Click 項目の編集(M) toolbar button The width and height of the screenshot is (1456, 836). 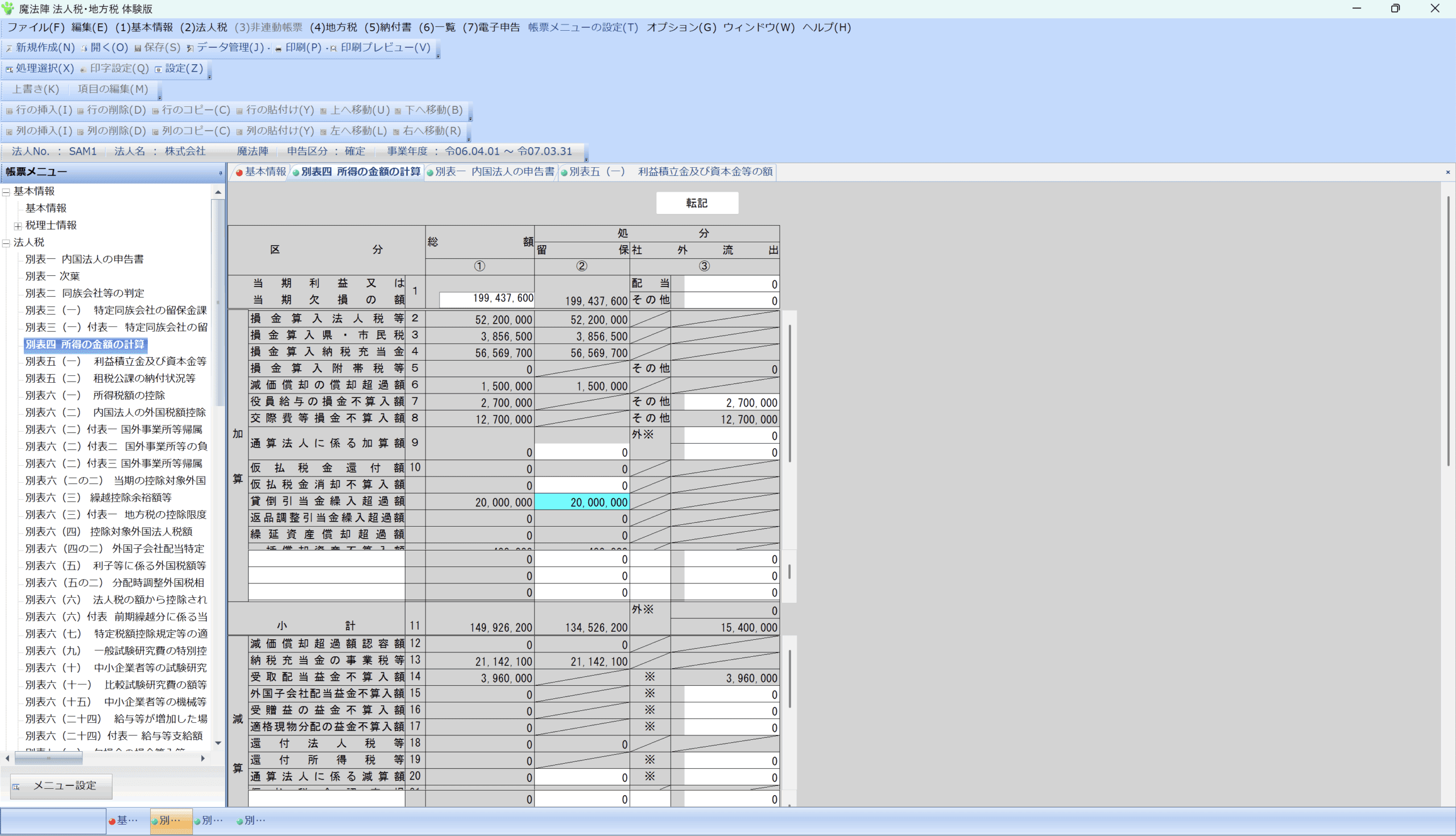113,89
